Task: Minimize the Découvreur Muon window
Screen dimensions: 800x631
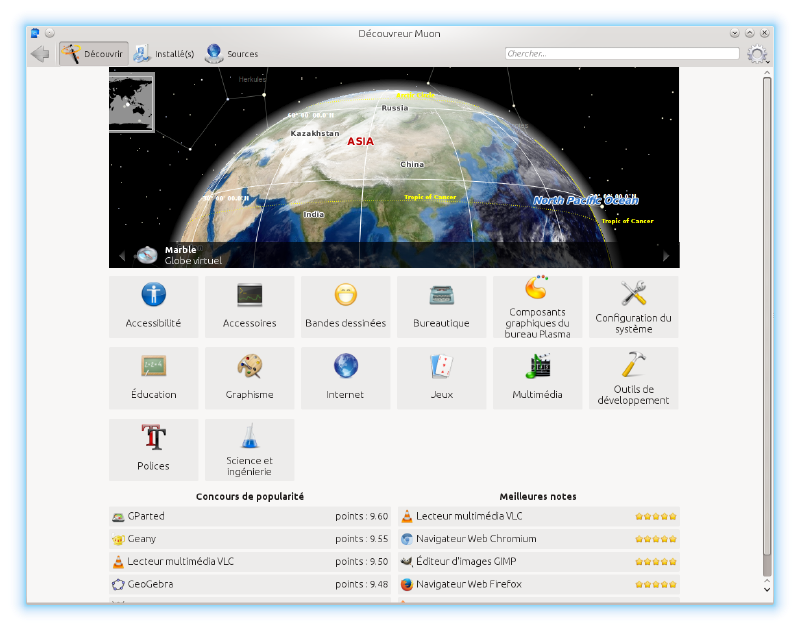Action: pos(735,33)
